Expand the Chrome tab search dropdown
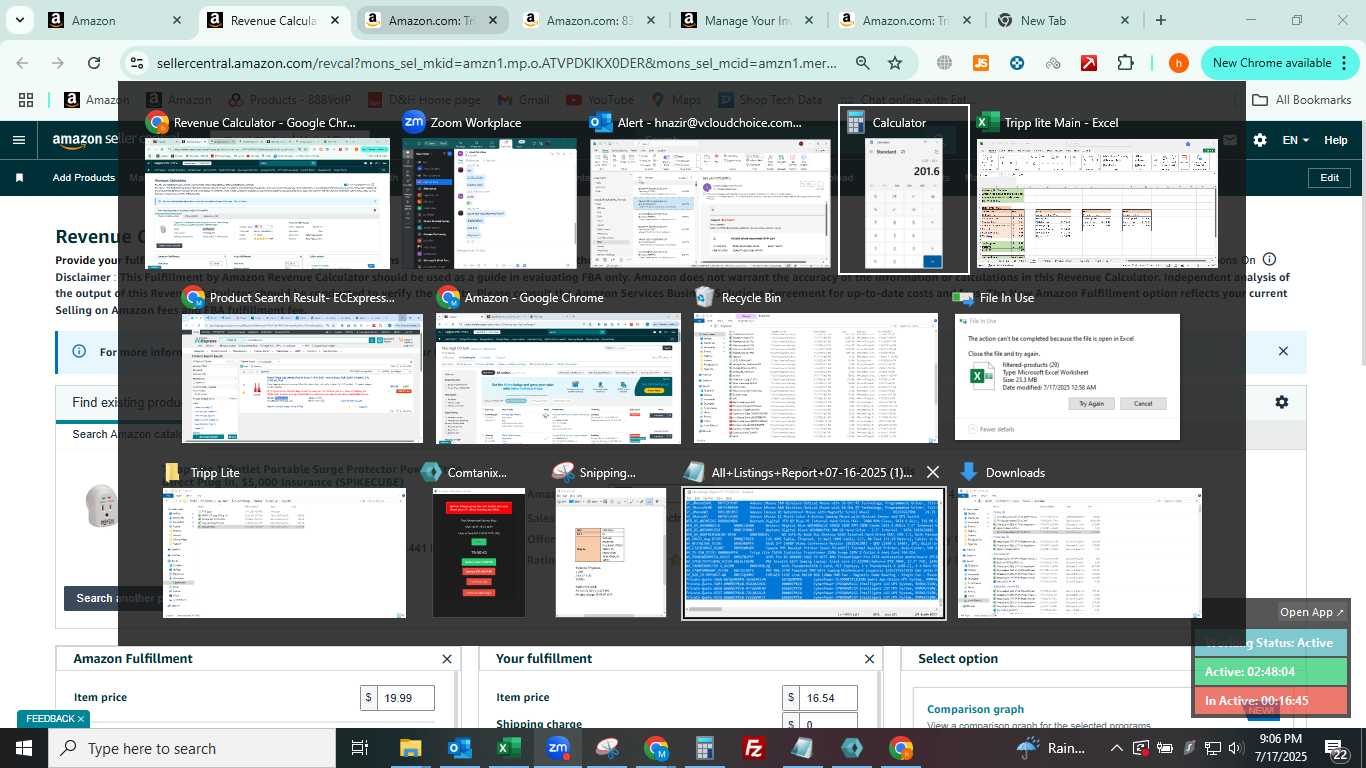 pyautogui.click(x=20, y=20)
